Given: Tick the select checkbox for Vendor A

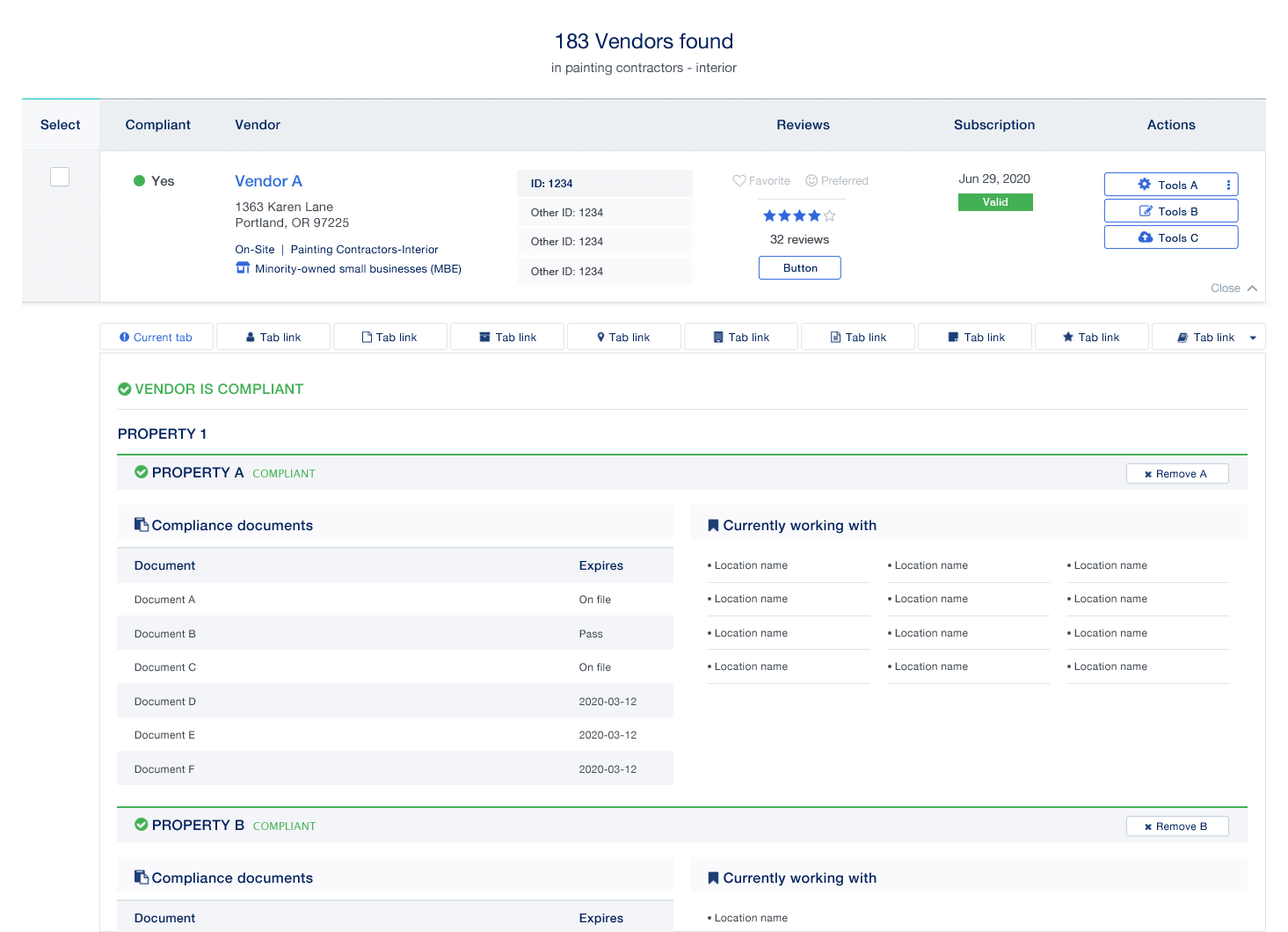Looking at the screenshot, I should 60,177.
